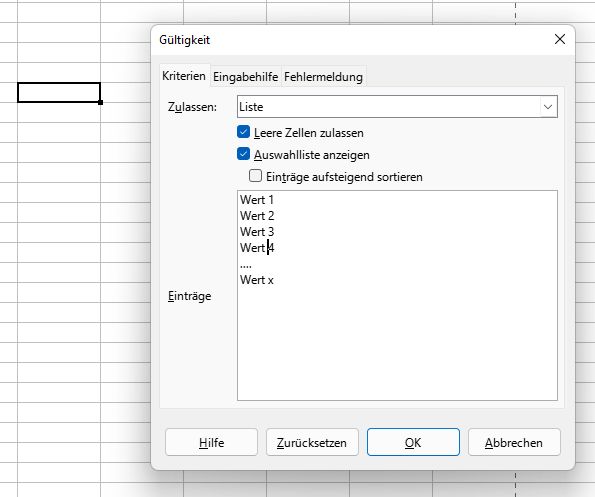Uncheck Leere Zellen zulassen
The height and width of the screenshot is (497, 595).
pyautogui.click(x=243, y=132)
